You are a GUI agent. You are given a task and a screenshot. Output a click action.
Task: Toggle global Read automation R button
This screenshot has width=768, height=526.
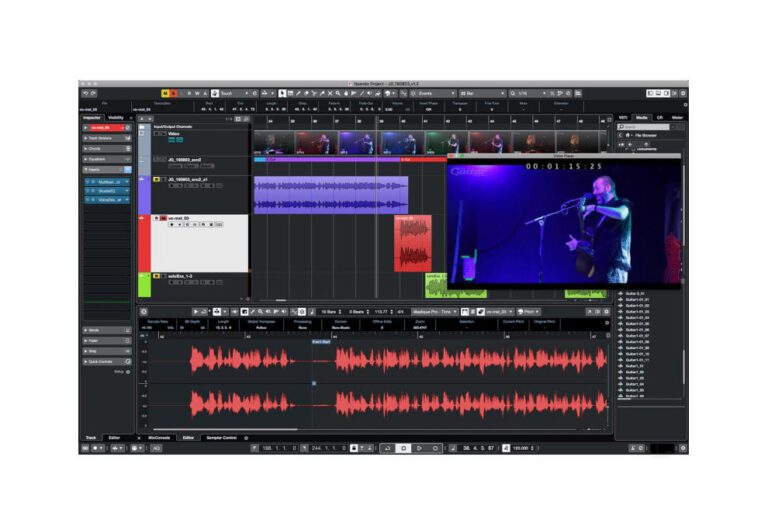(190, 93)
